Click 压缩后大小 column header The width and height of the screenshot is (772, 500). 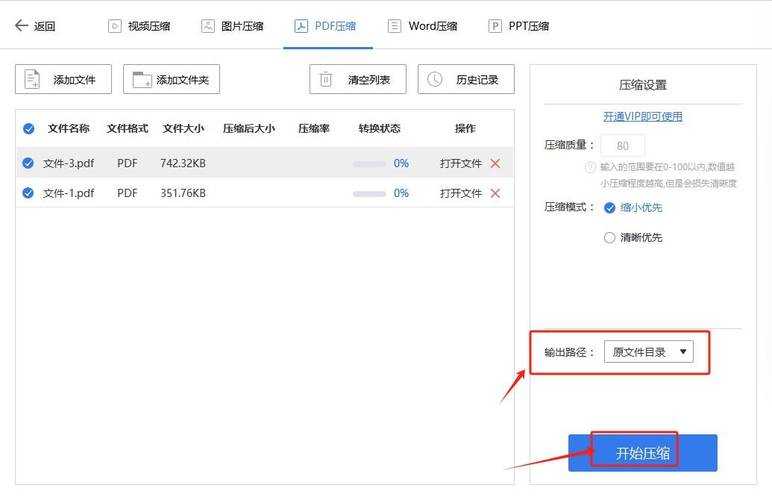point(249,129)
